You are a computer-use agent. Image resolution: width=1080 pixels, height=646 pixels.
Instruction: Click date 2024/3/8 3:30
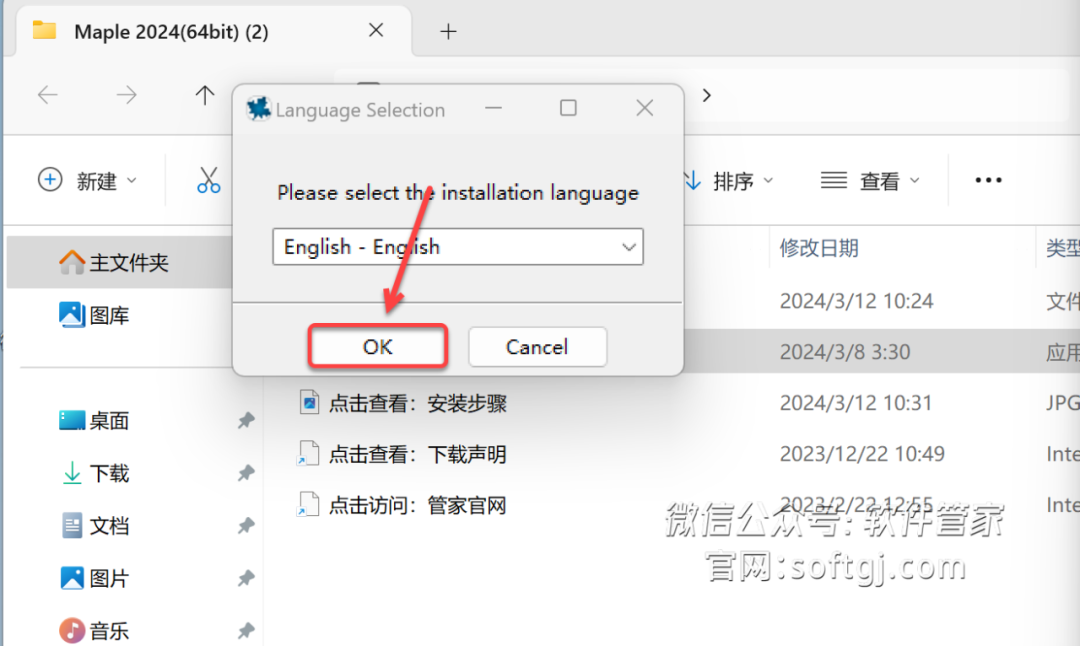(845, 352)
